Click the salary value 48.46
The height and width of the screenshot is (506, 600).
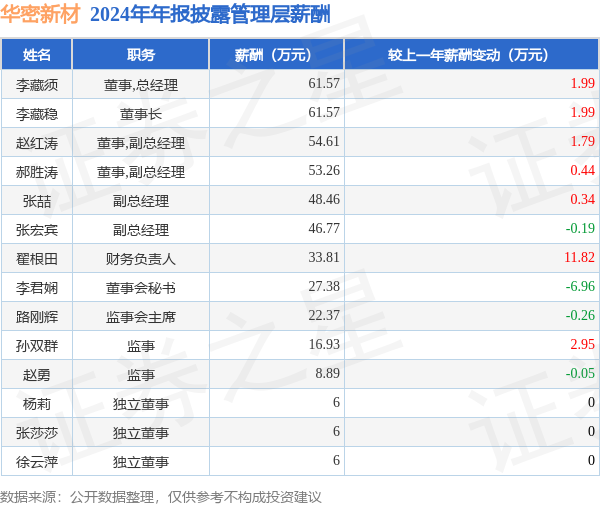(x=324, y=199)
